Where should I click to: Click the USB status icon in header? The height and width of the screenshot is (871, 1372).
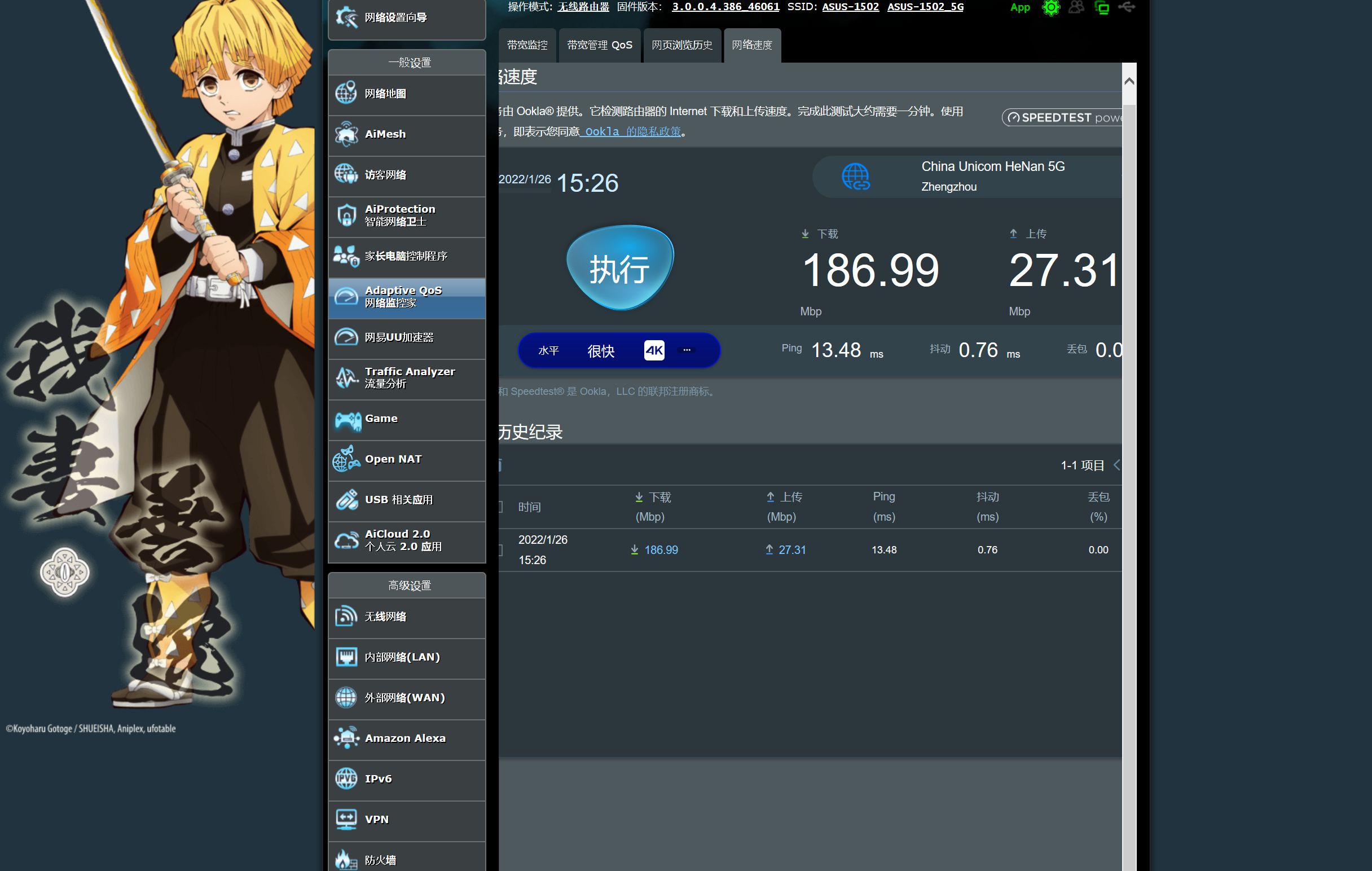coord(1127,7)
